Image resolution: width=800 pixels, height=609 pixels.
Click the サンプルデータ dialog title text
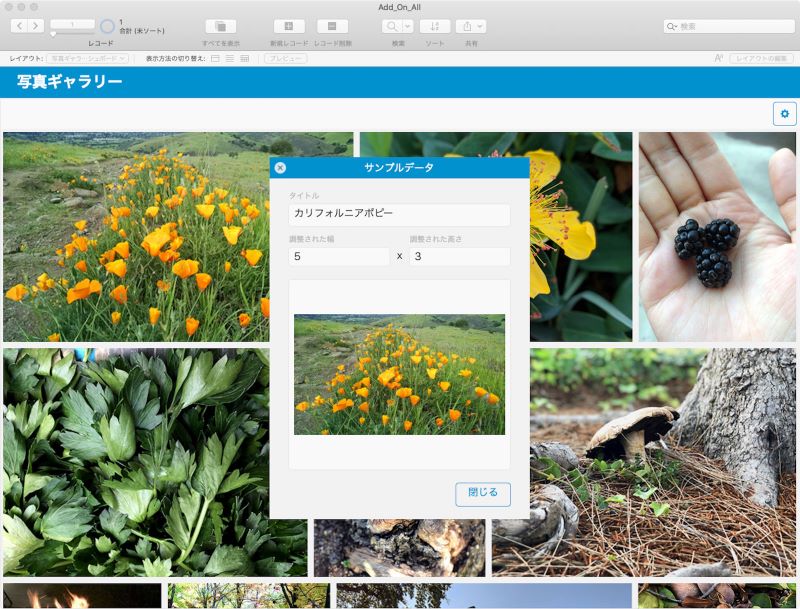click(x=399, y=167)
